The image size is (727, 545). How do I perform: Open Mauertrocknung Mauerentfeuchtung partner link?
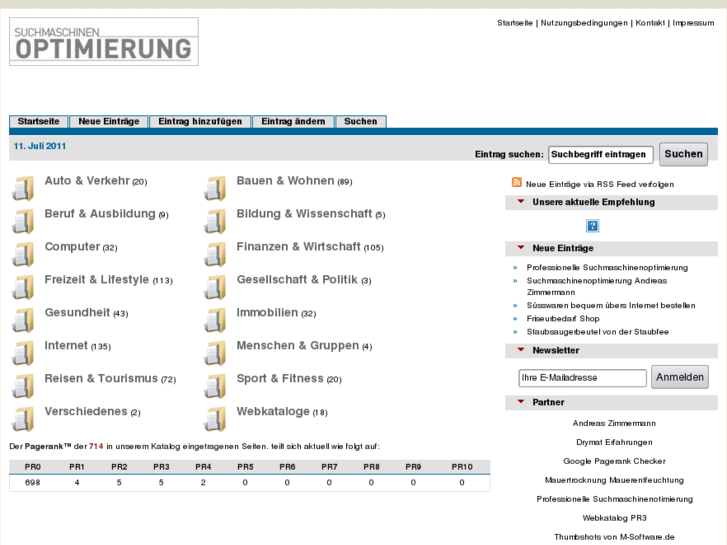click(x=614, y=481)
